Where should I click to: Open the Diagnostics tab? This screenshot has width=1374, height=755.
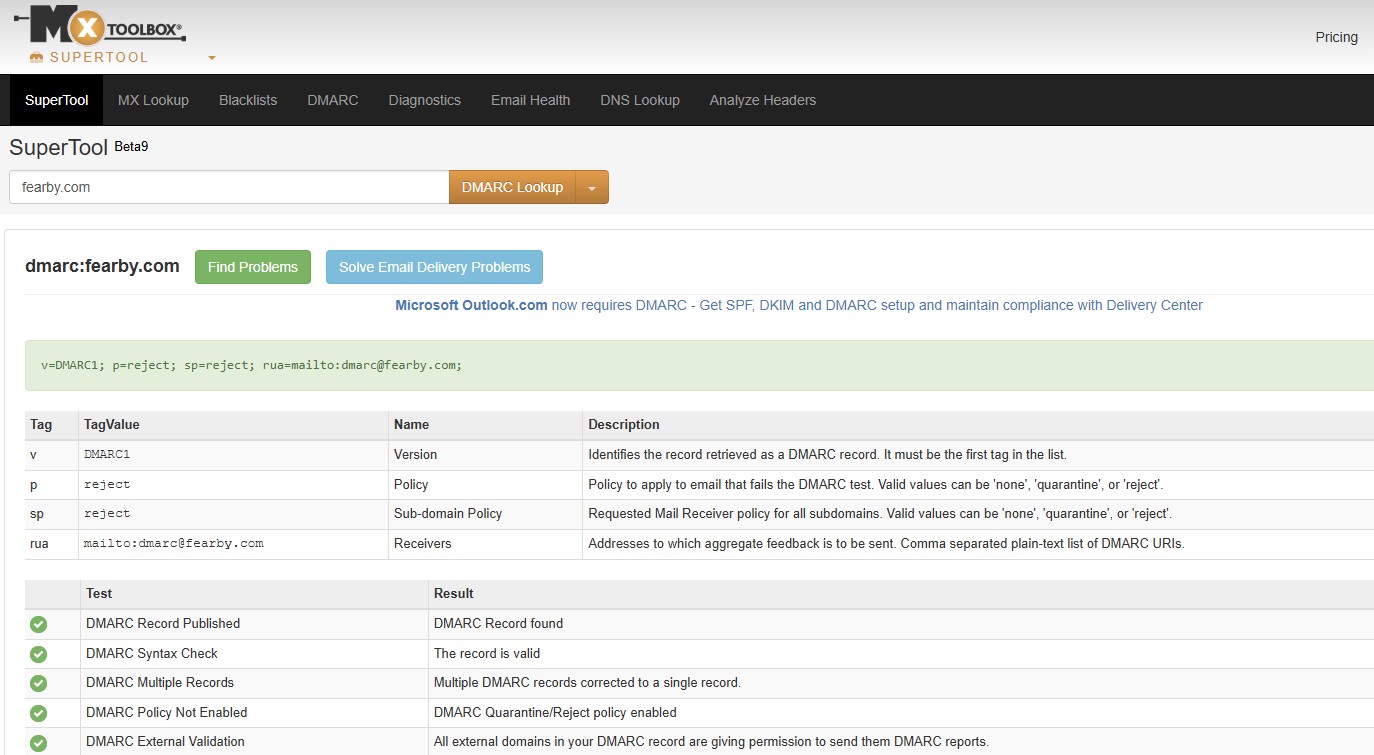(424, 99)
